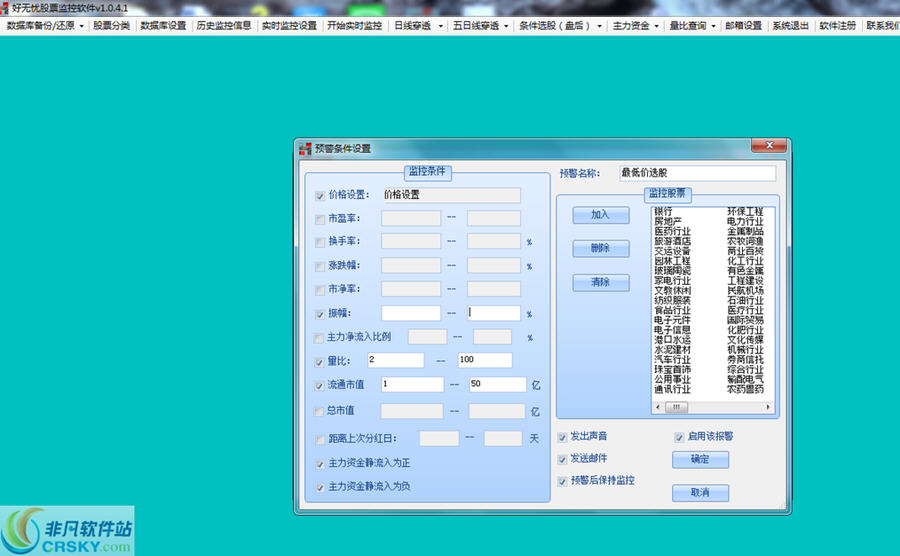The height and width of the screenshot is (556, 900).
Task: Uncheck 主力资金静流入为正
Action: [x=319, y=464]
